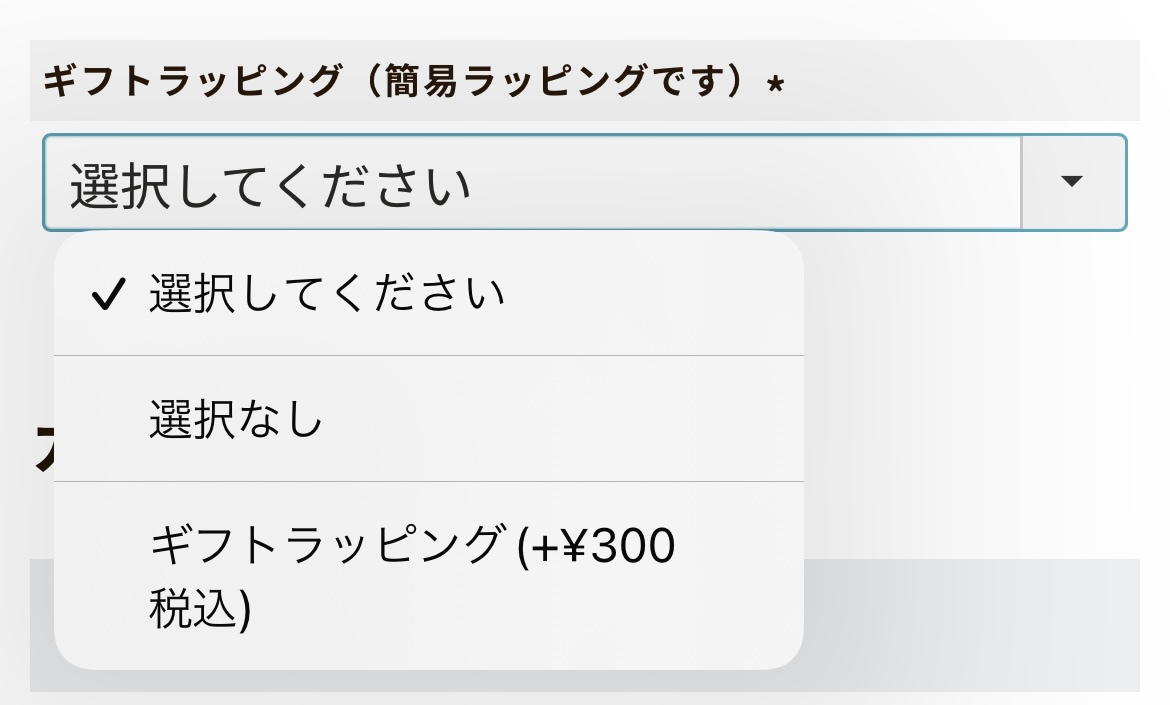
Task: Click the ギフトラッピング word in the third option
Action: tap(325, 546)
